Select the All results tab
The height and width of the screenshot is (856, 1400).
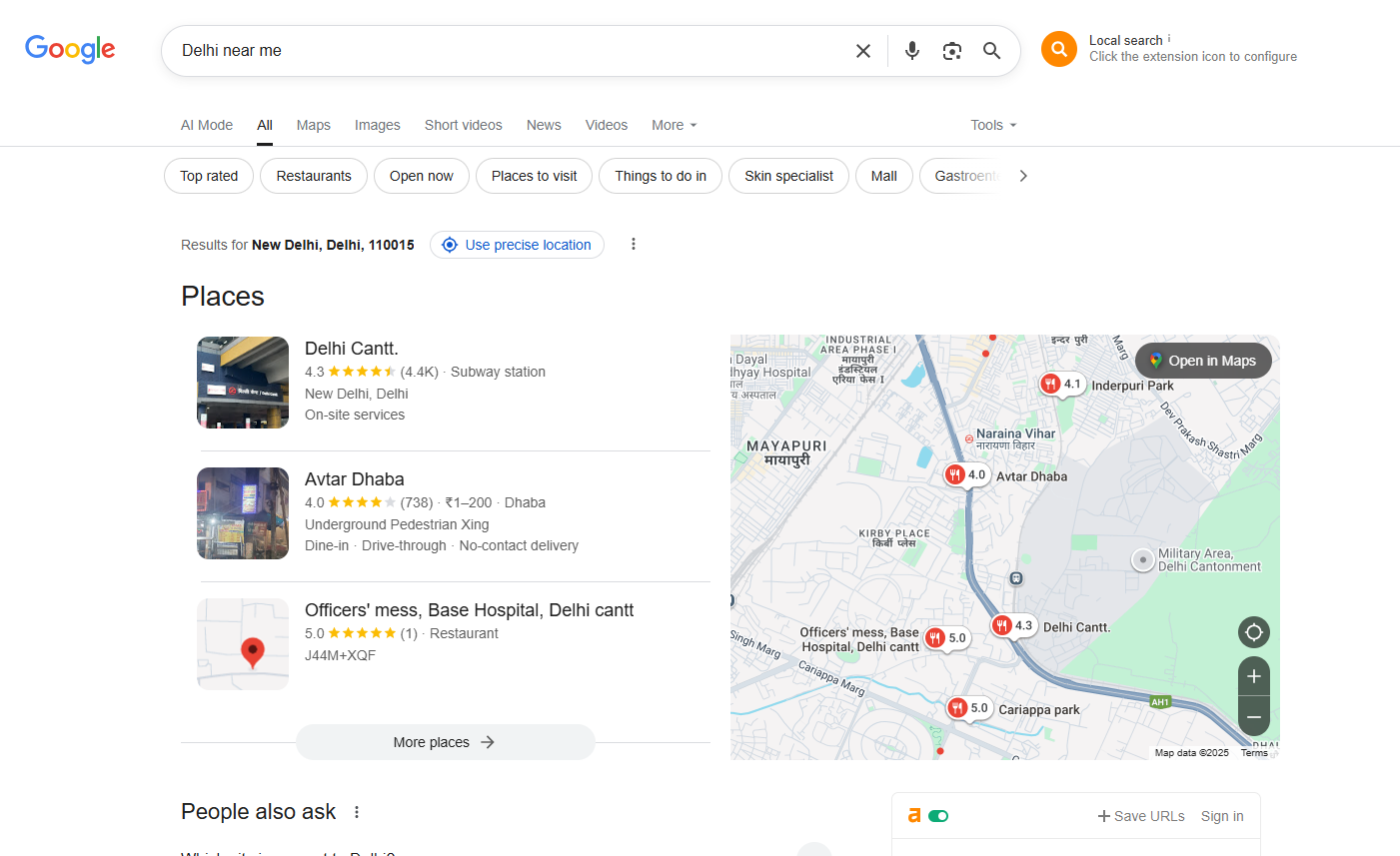[265, 125]
